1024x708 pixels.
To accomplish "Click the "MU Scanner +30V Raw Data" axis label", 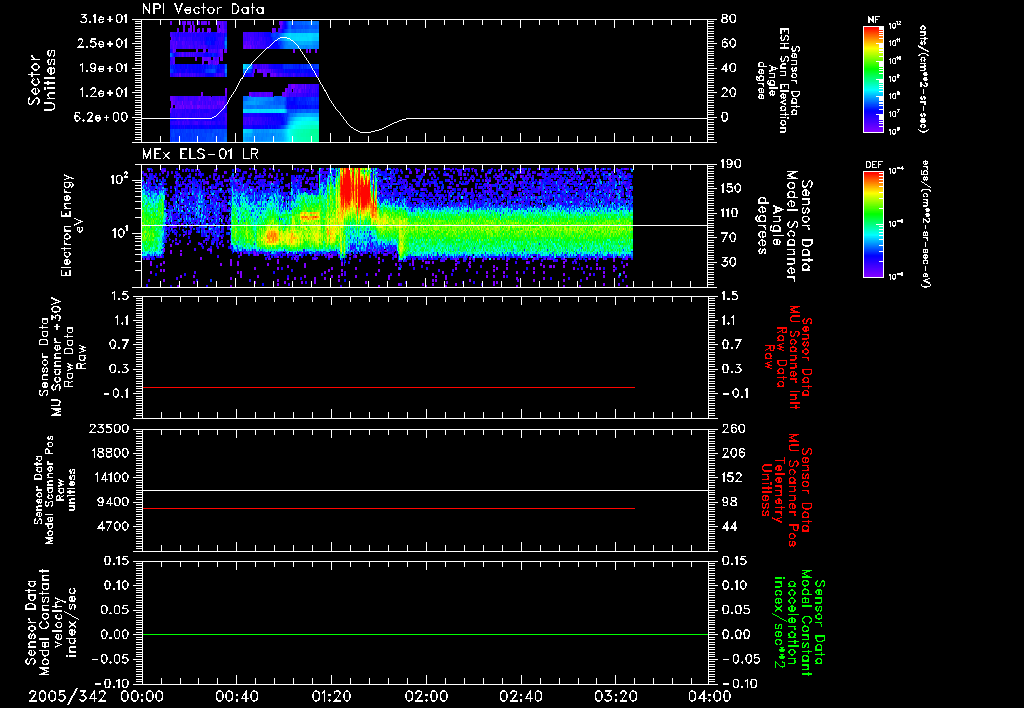I will pyautogui.click(x=63, y=357).
